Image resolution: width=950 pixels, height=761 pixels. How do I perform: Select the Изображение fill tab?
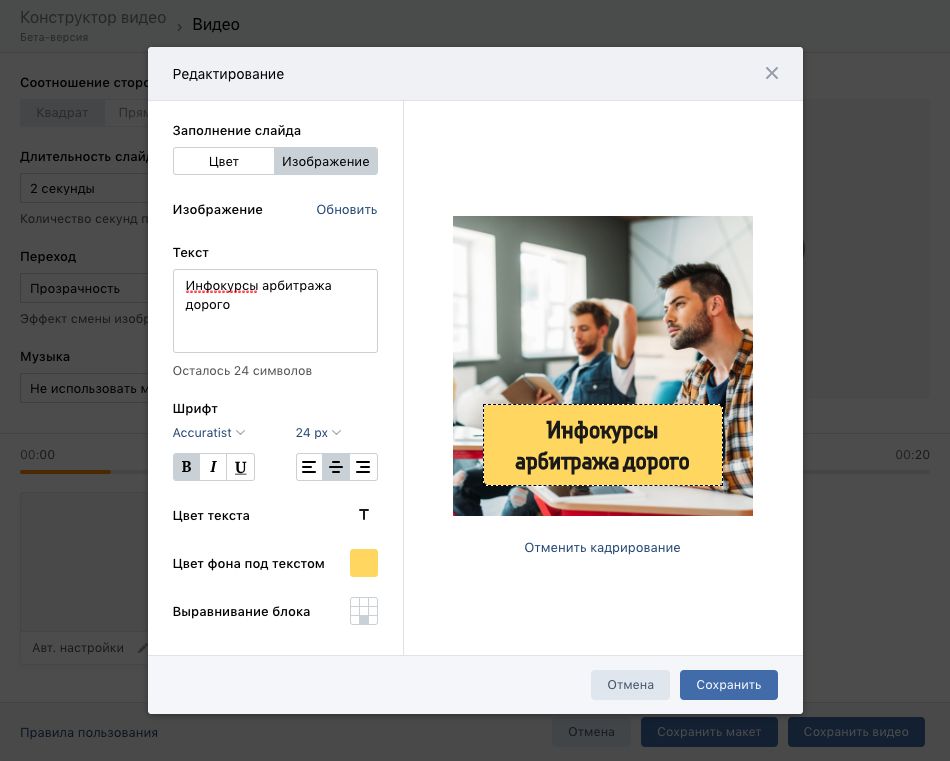[x=327, y=161]
